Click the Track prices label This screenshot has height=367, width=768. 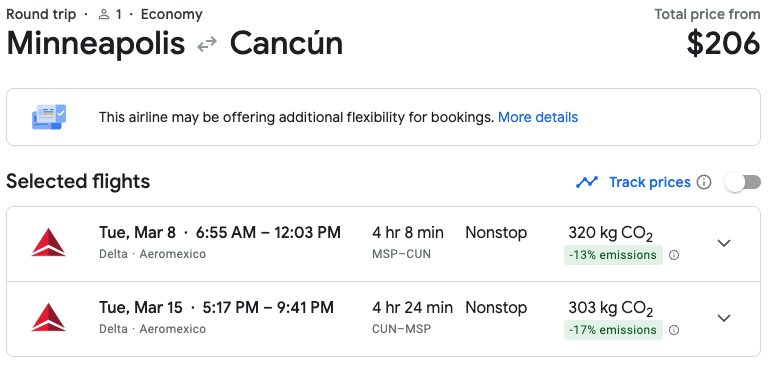[x=649, y=182]
